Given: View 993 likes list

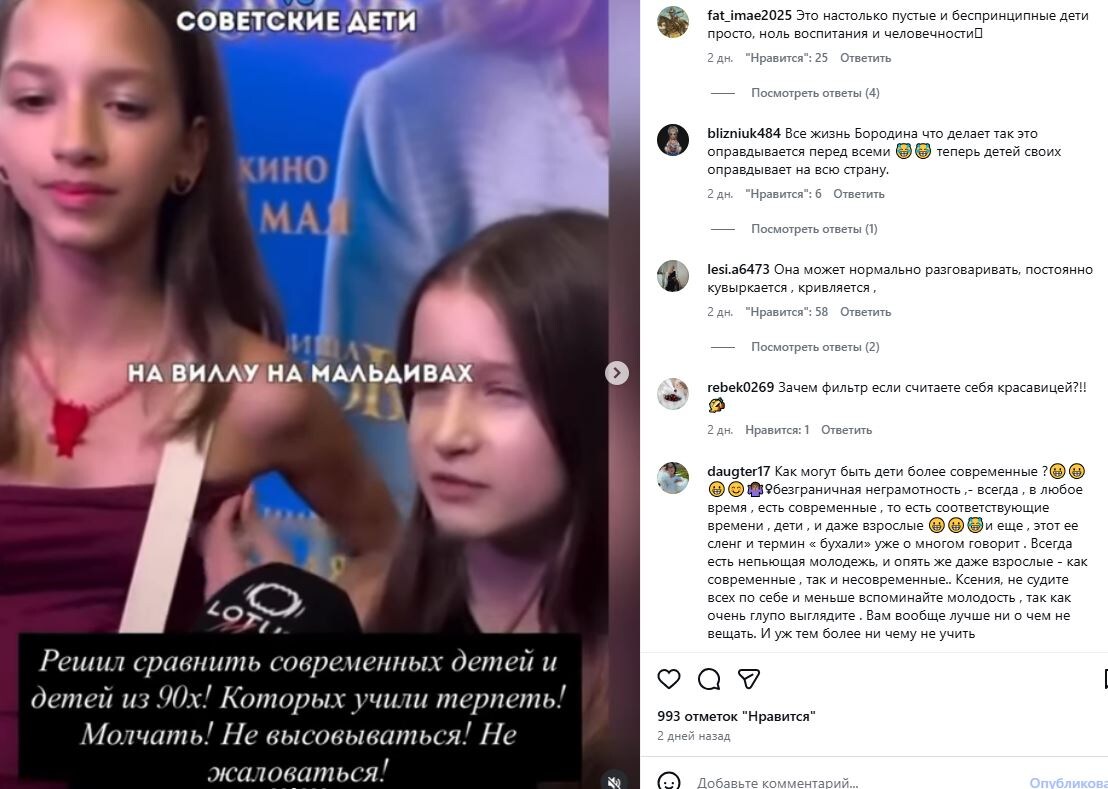Looking at the screenshot, I should [736, 716].
